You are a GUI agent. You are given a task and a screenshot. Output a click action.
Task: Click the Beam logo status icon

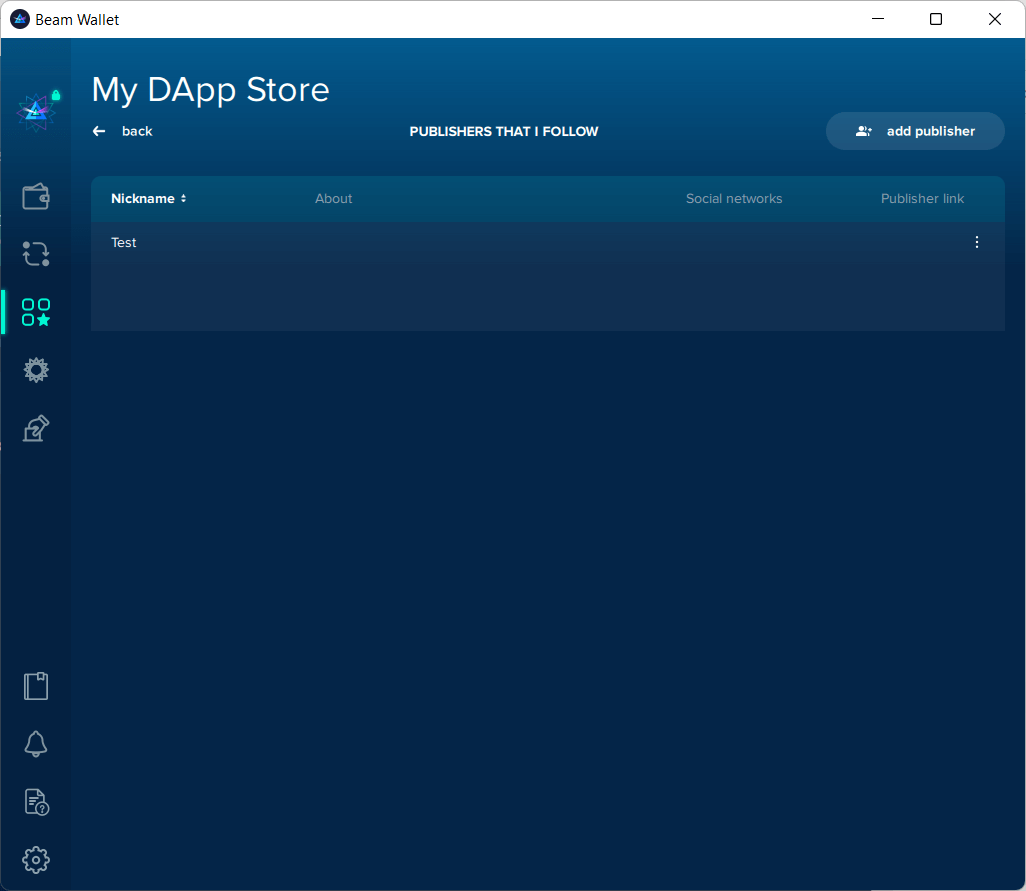click(36, 111)
